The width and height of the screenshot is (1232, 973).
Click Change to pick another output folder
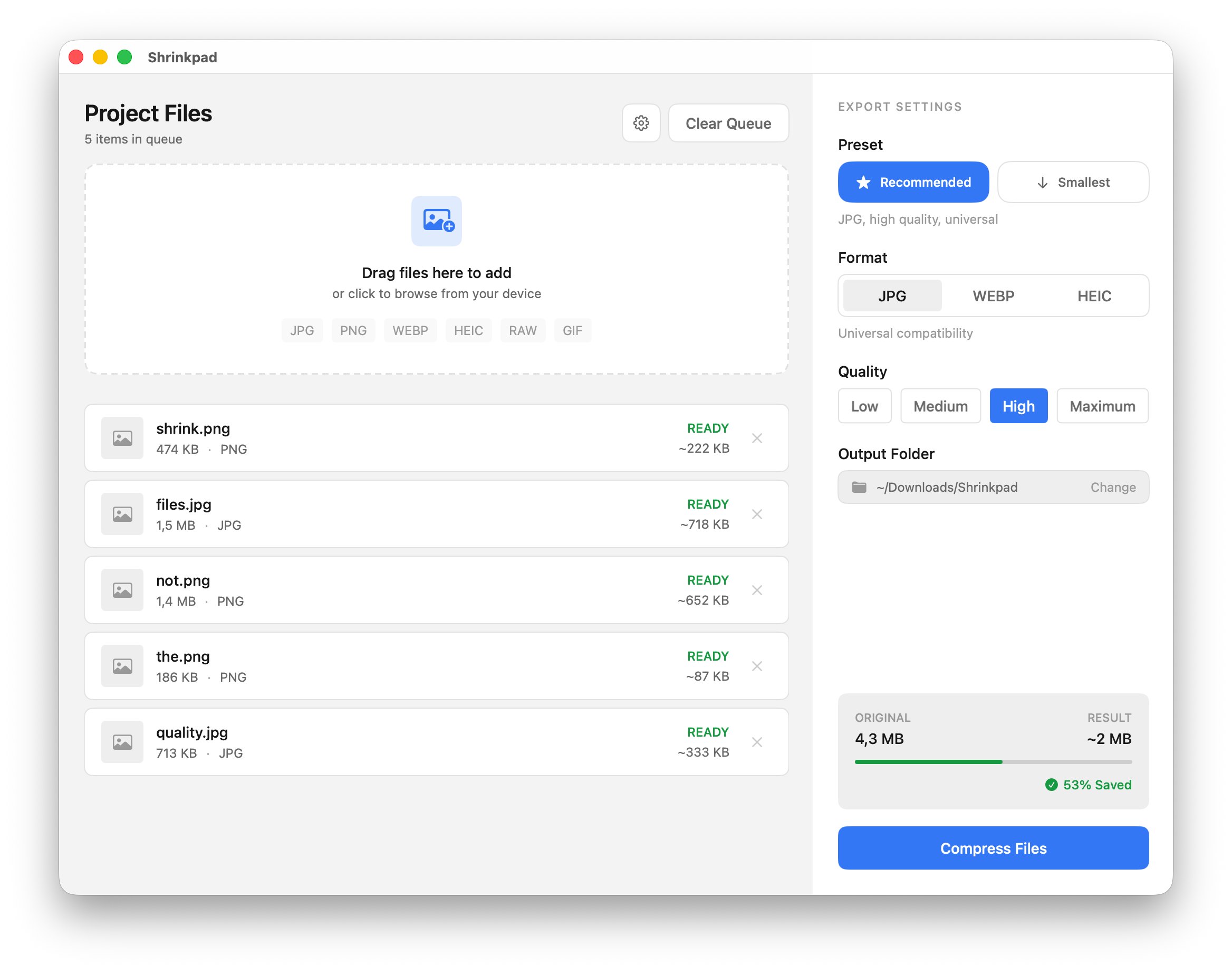[1112, 487]
